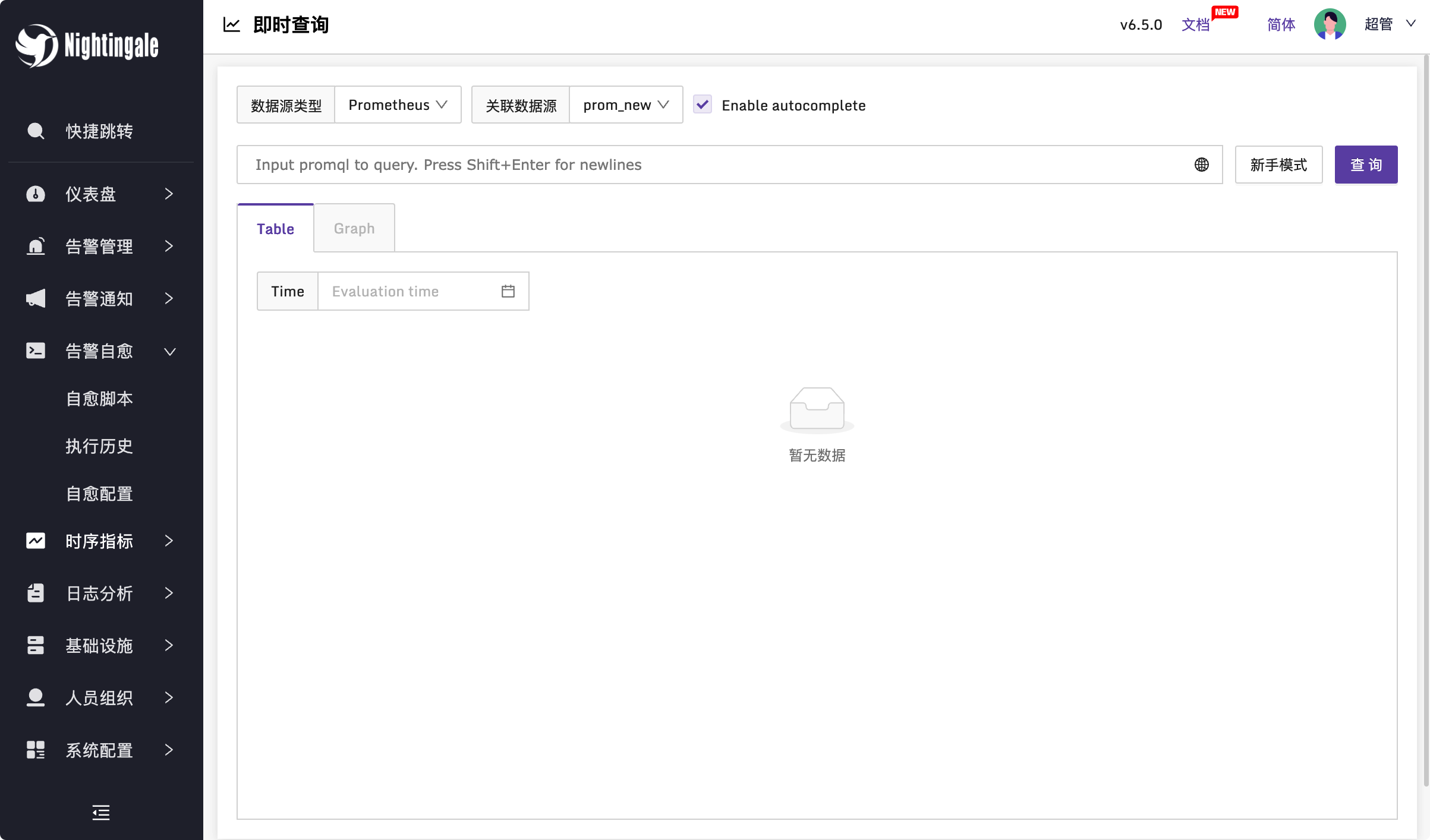Click the globe icon in query input
This screenshot has width=1430, height=840.
pos(1201,165)
